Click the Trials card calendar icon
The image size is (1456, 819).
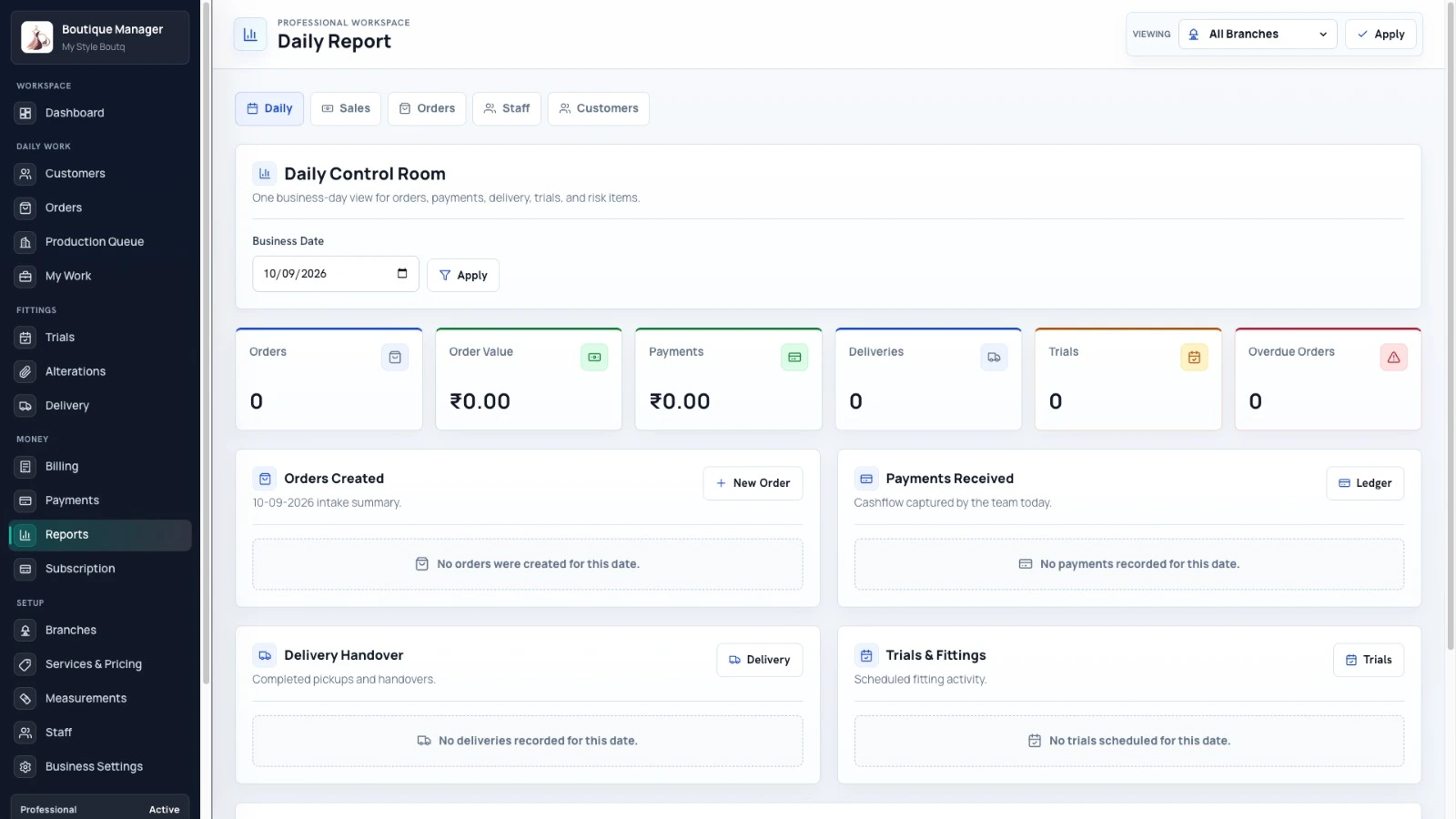[1194, 358]
